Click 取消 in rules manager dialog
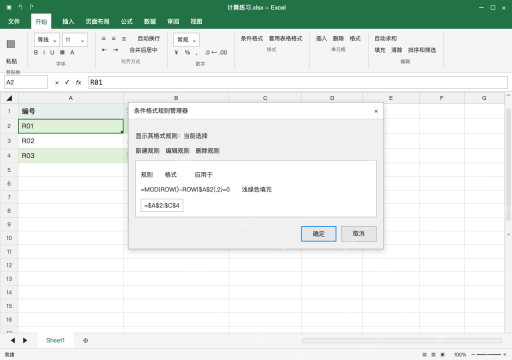512x360 pixels. (x=359, y=234)
